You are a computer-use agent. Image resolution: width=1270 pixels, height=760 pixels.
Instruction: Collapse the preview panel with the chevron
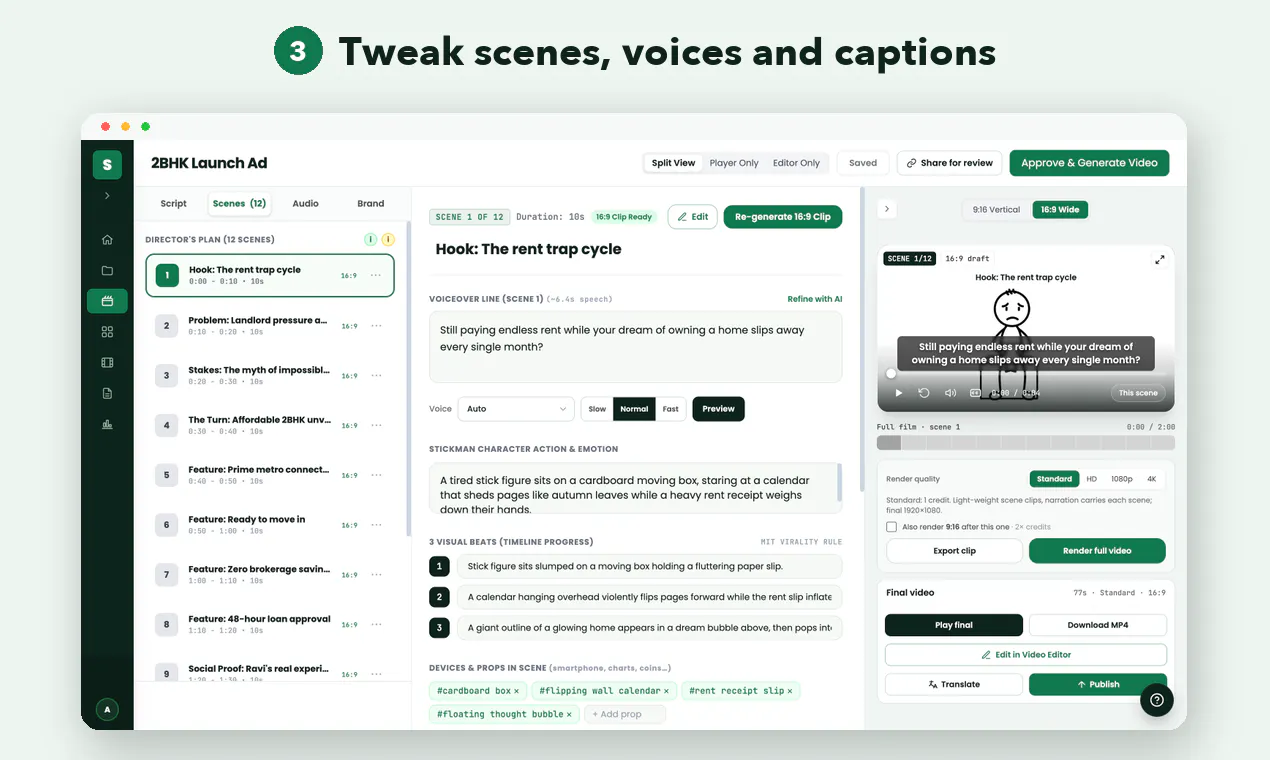pyautogui.click(x=887, y=210)
